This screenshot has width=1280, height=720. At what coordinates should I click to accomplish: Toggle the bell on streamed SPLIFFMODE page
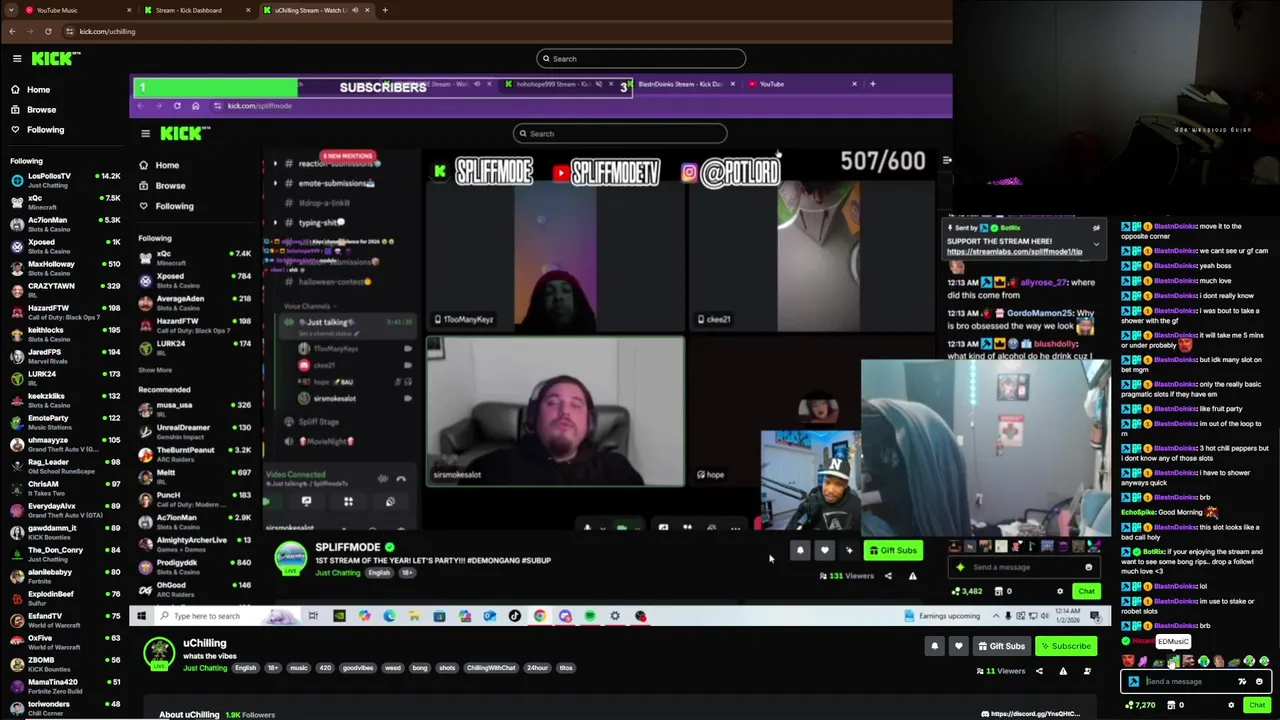coord(800,550)
